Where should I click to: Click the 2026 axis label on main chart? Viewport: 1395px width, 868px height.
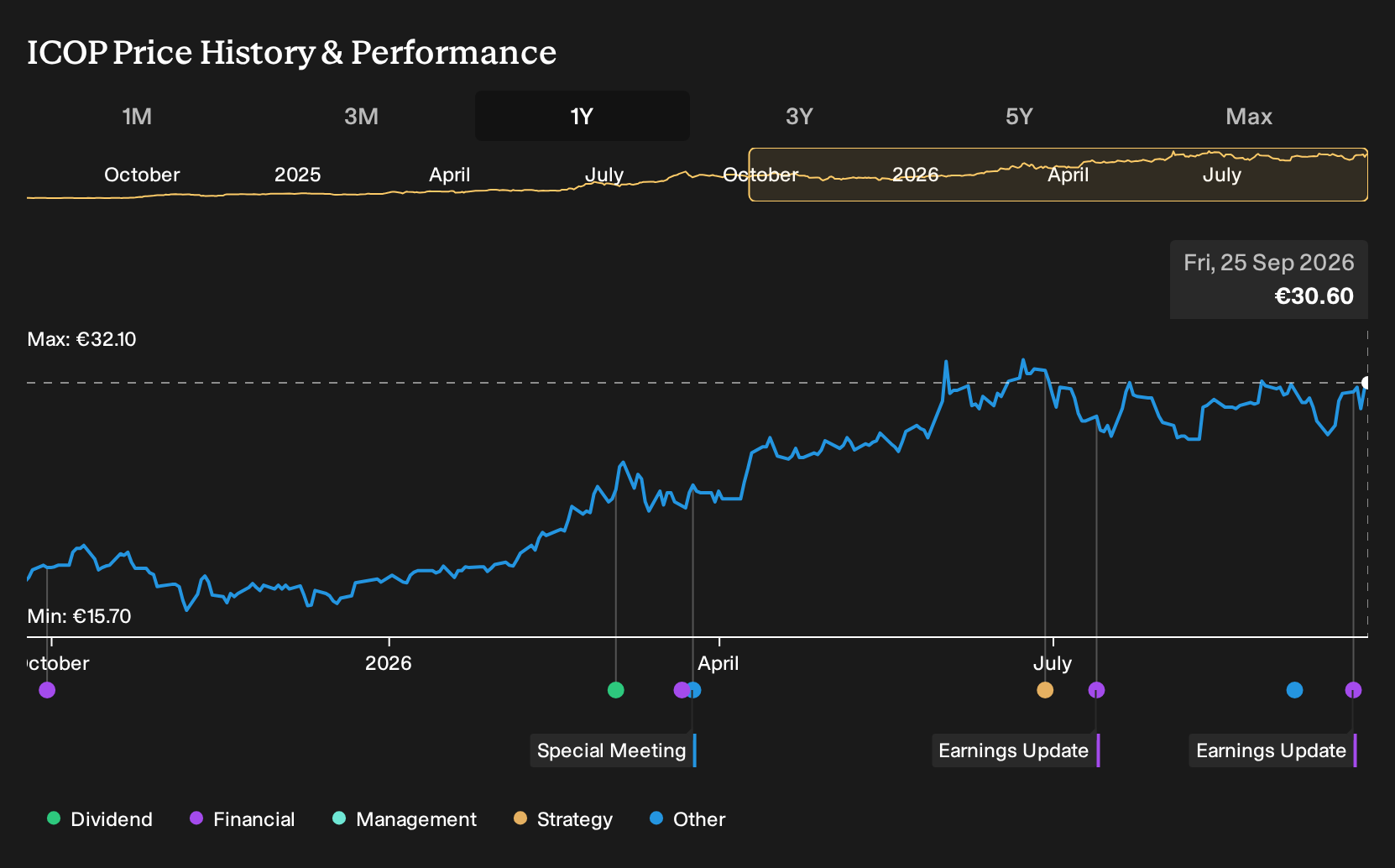388,663
